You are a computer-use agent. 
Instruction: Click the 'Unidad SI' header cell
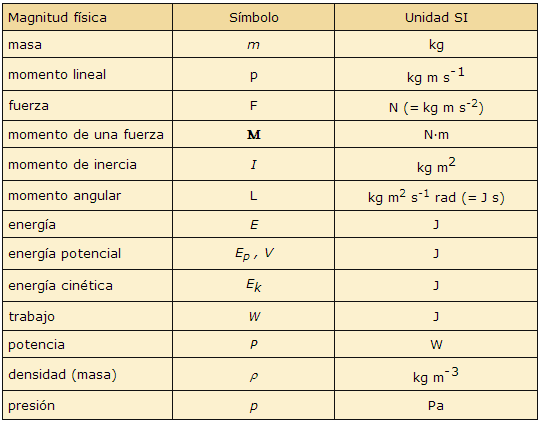pyautogui.click(x=436, y=18)
